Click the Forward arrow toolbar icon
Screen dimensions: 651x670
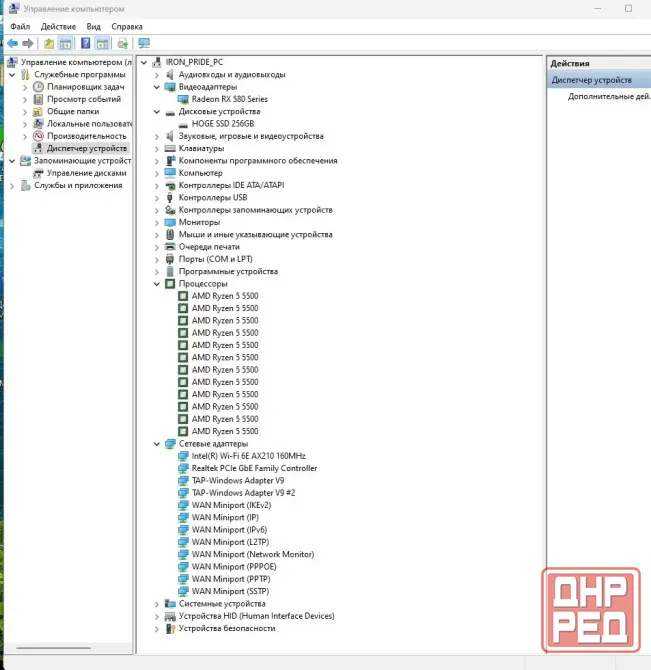tap(28, 43)
